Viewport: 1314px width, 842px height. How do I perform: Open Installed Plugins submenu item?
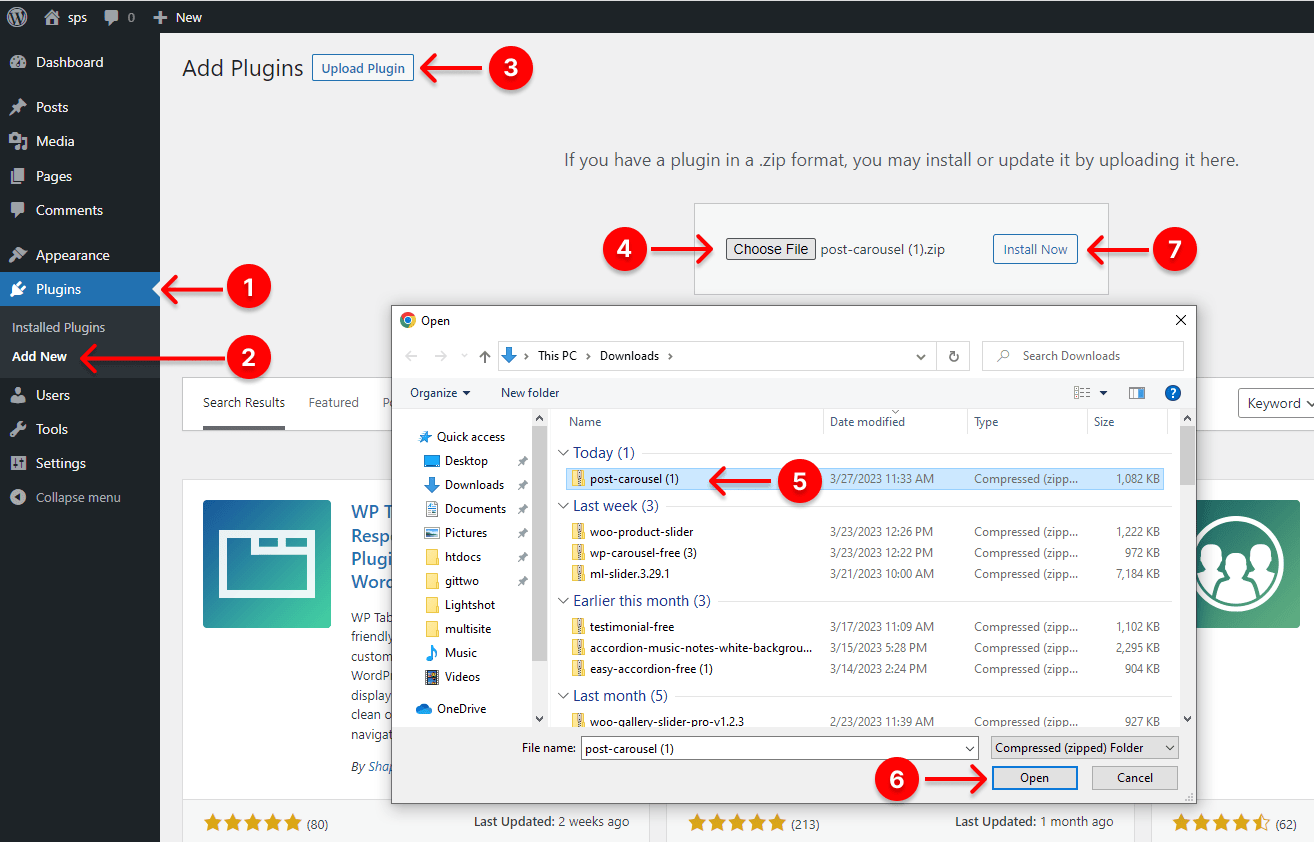coord(58,327)
